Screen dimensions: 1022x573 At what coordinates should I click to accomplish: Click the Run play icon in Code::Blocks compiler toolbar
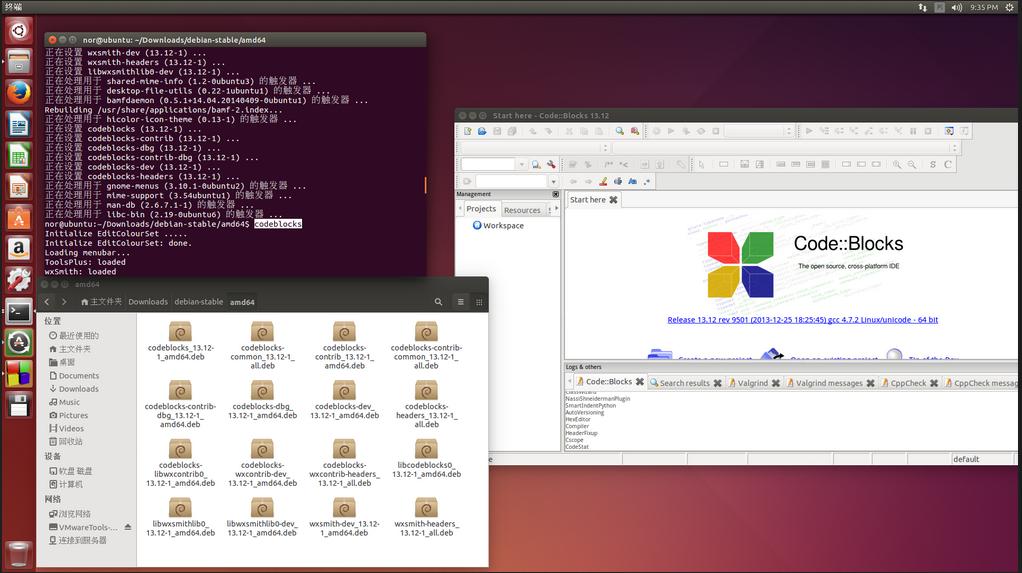(x=671, y=131)
